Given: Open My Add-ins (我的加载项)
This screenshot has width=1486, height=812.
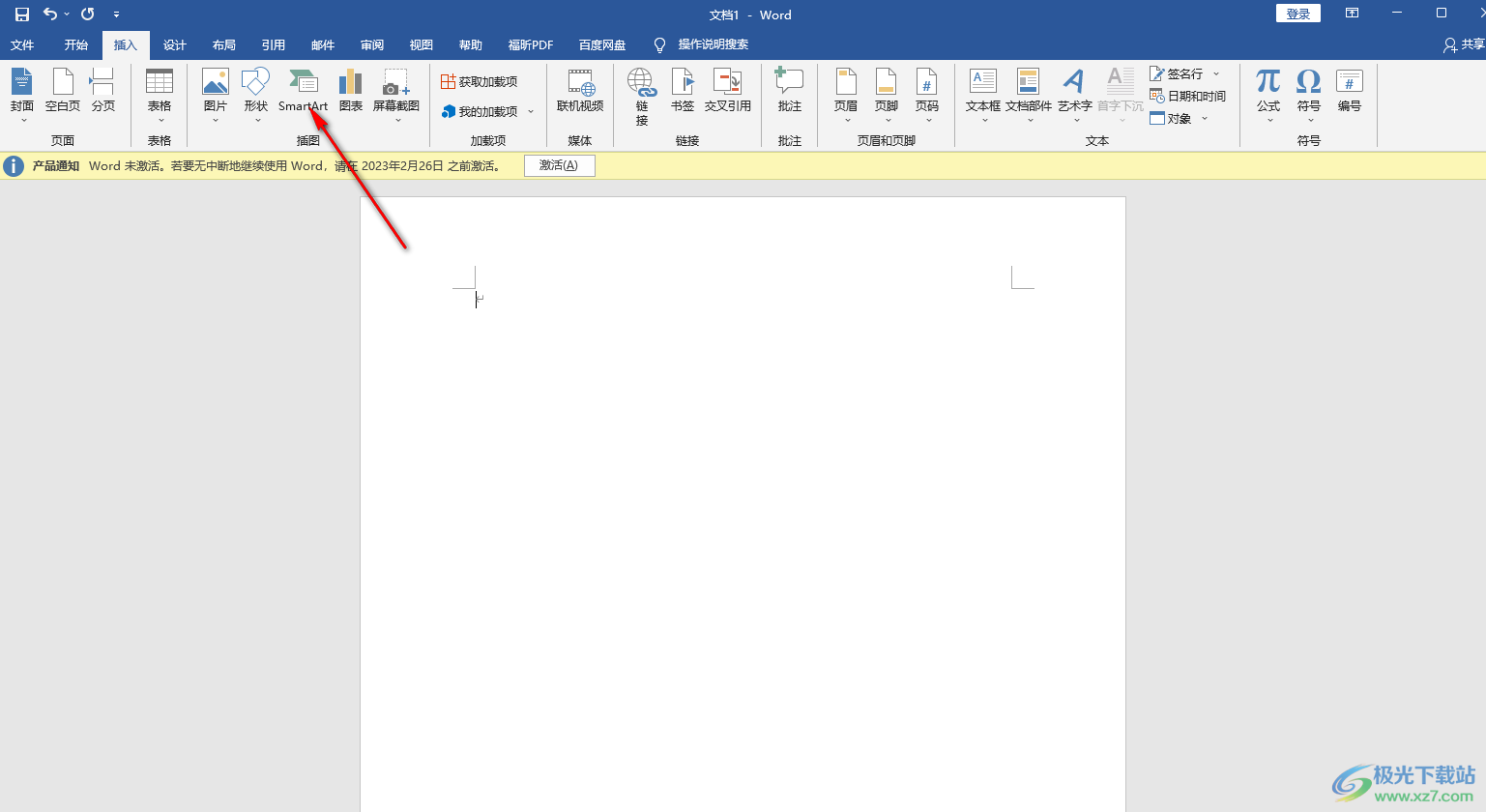Looking at the screenshot, I should (x=480, y=112).
